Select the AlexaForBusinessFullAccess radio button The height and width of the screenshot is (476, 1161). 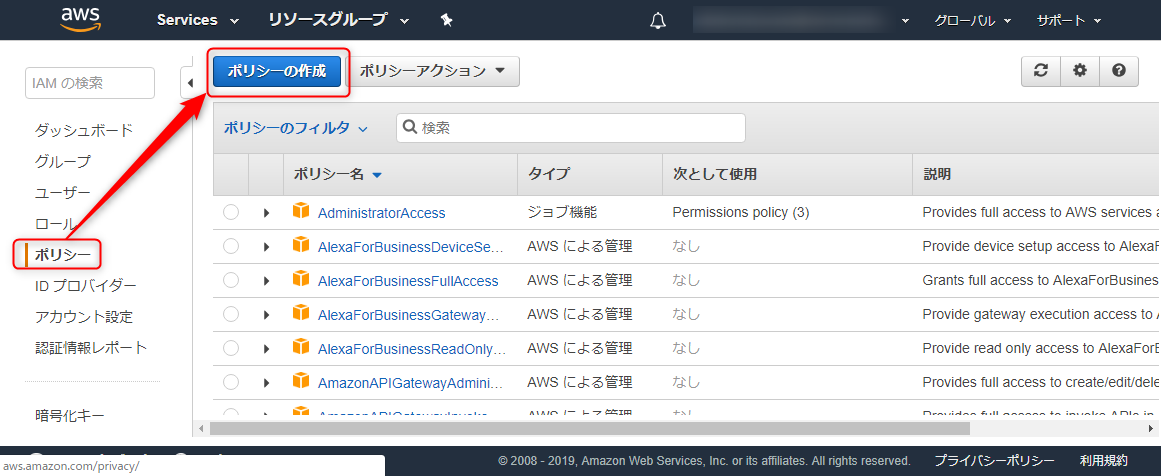point(231,281)
